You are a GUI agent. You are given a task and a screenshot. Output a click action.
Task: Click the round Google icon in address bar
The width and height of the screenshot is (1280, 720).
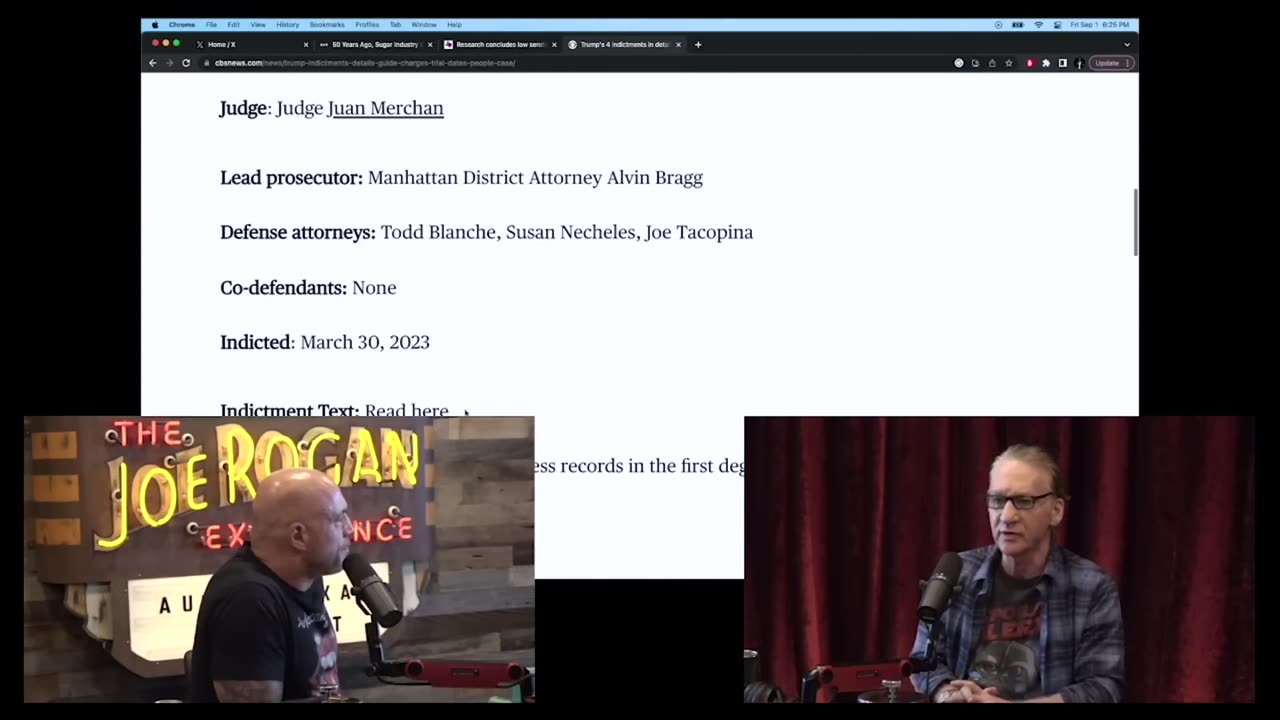point(959,63)
